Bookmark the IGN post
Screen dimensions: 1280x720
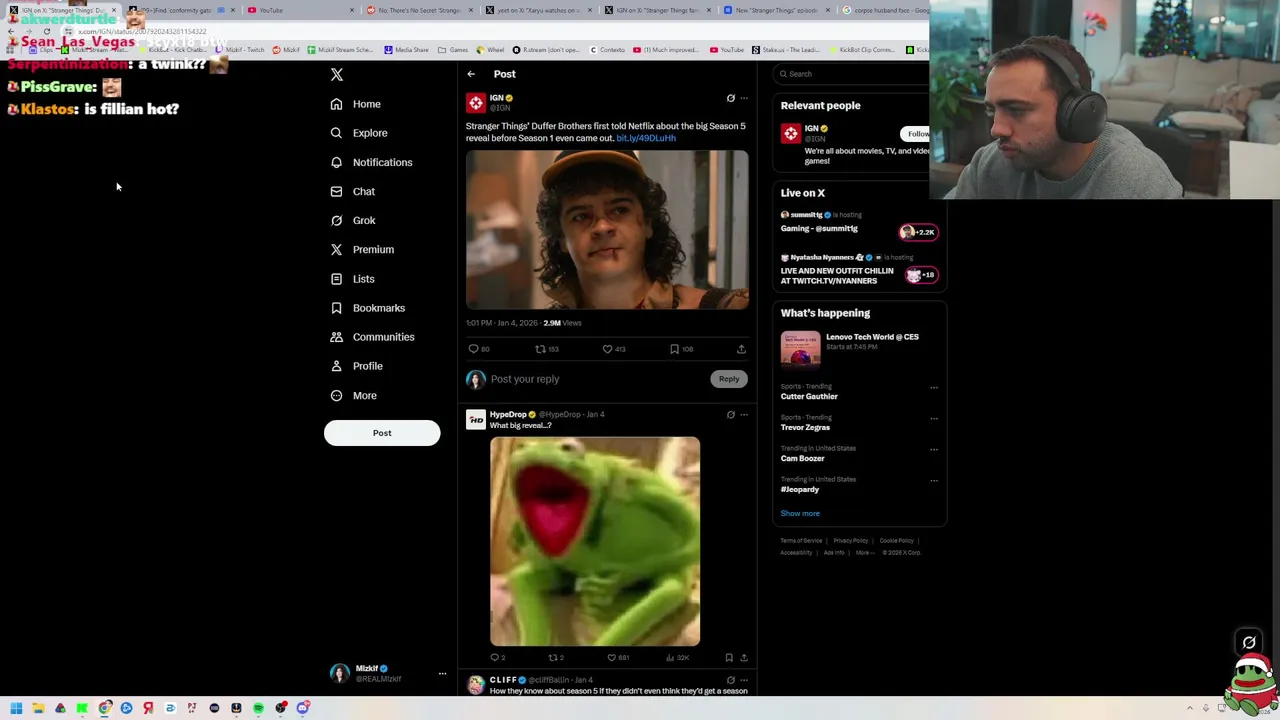(x=674, y=349)
